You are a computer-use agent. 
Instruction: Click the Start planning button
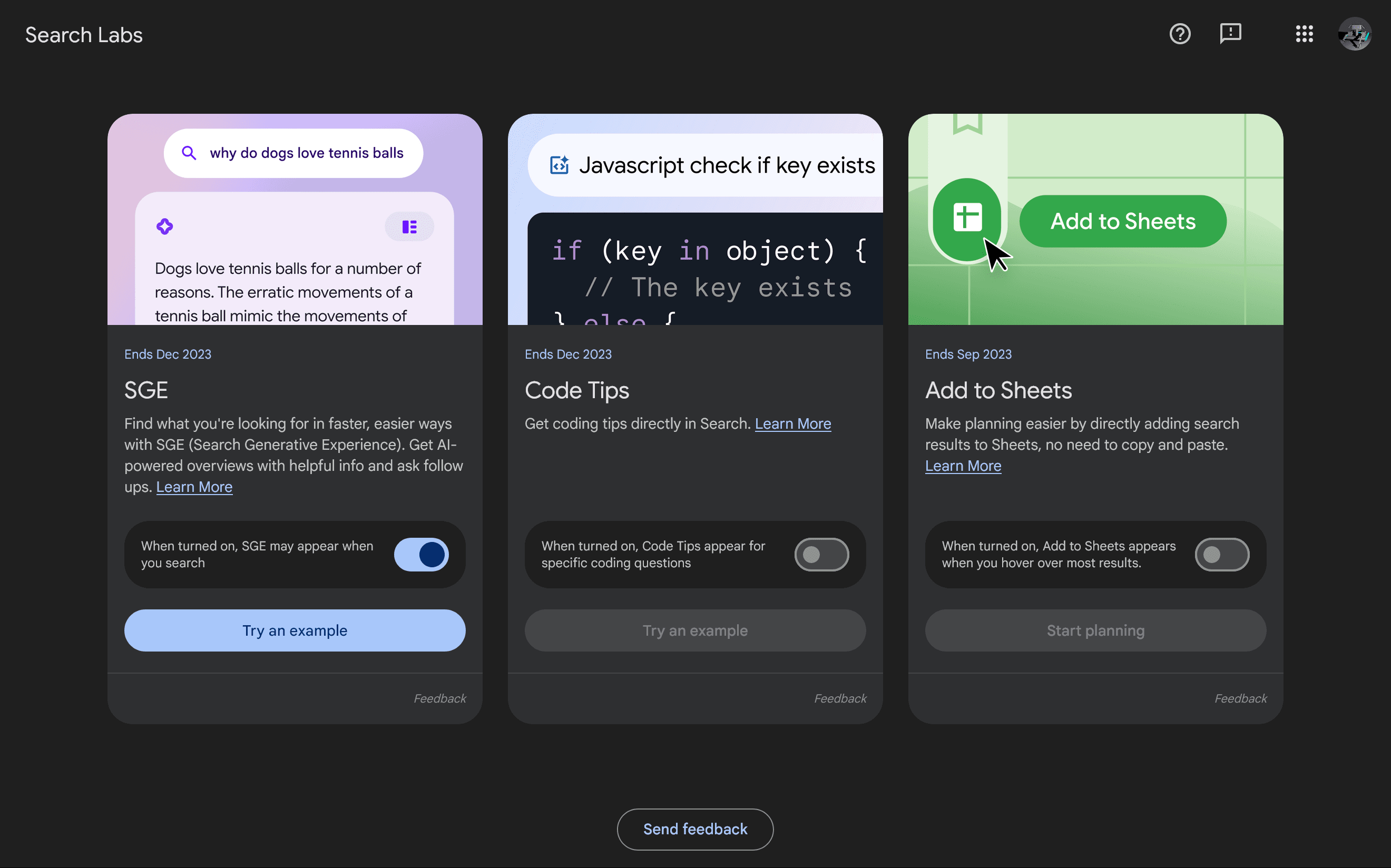click(x=1095, y=630)
